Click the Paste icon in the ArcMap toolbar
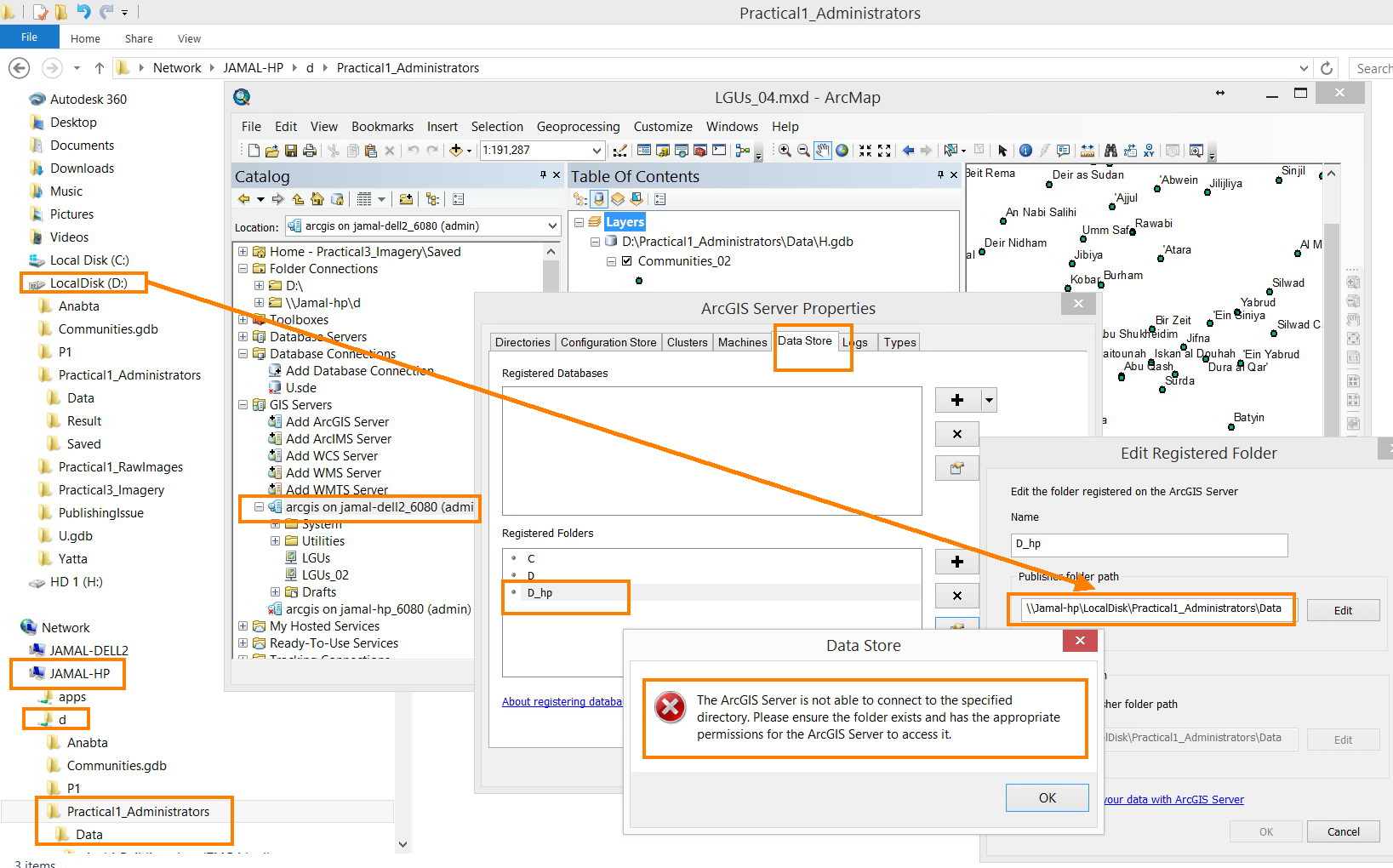This screenshot has width=1393, height=868. pyautogui.click(x=371, y=151)
